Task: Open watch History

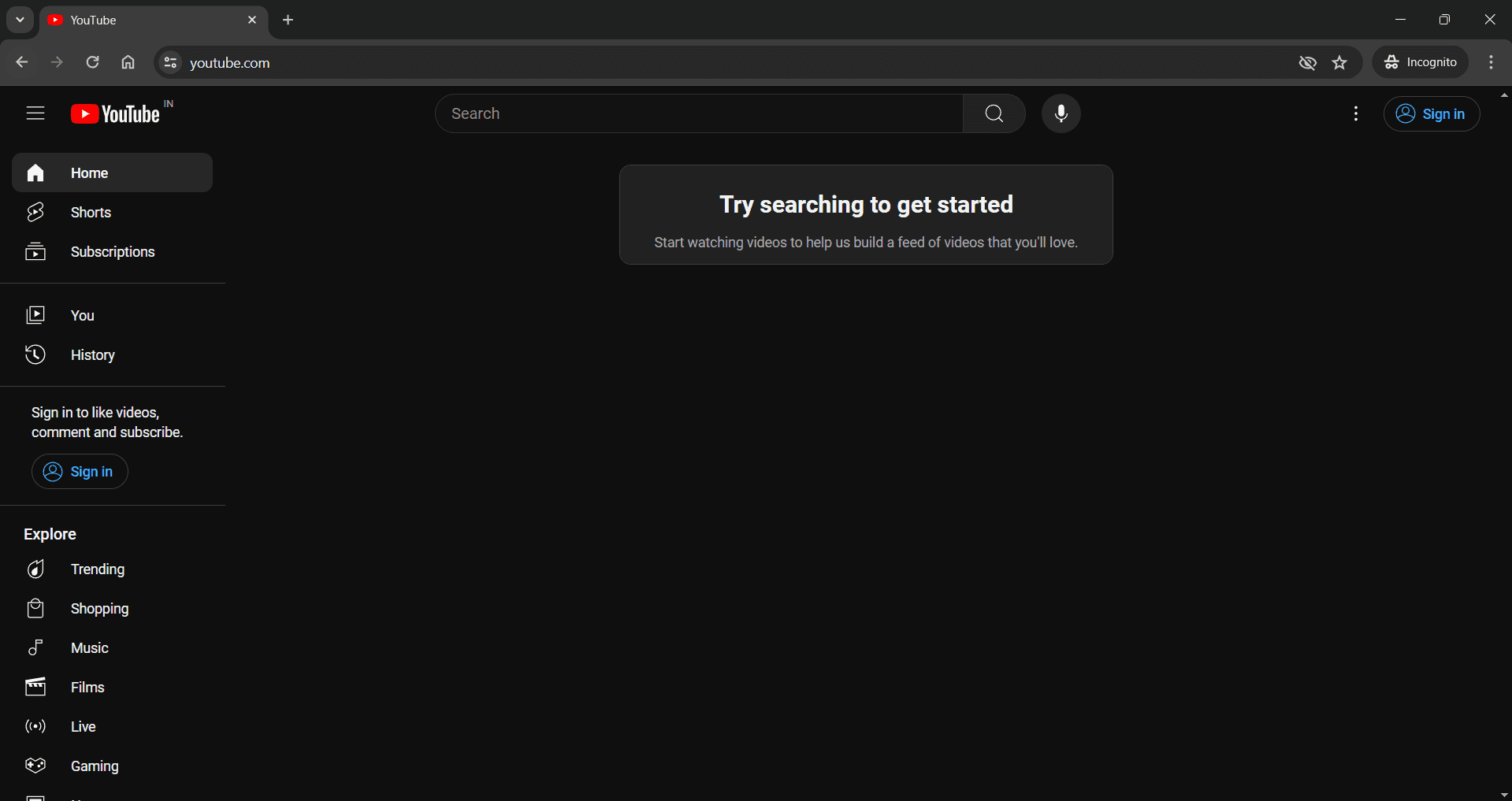Action: tap(112, 355)
